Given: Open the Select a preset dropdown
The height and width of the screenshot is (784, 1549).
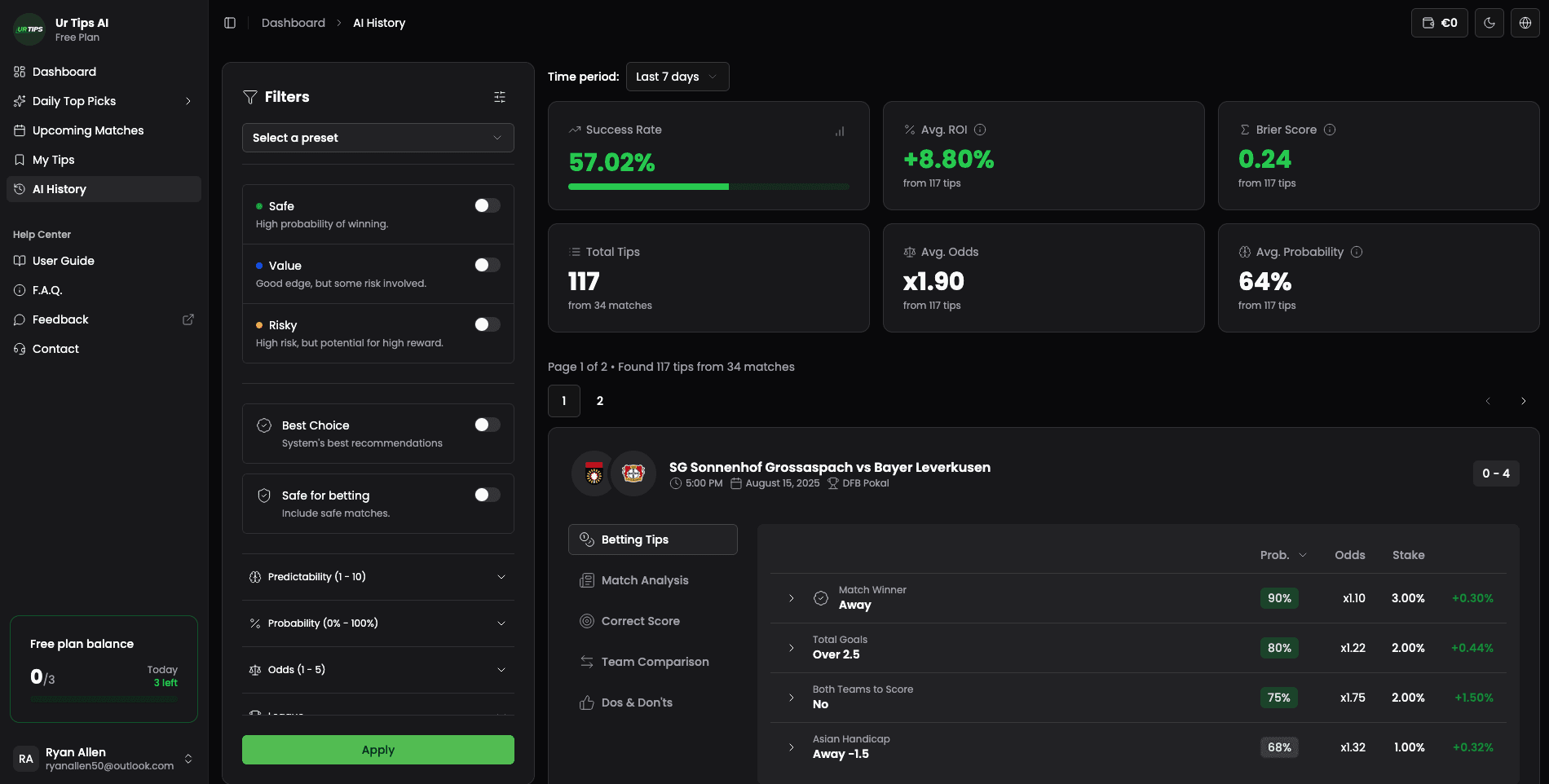Looking at the screenshot, I should click(377, 138).
